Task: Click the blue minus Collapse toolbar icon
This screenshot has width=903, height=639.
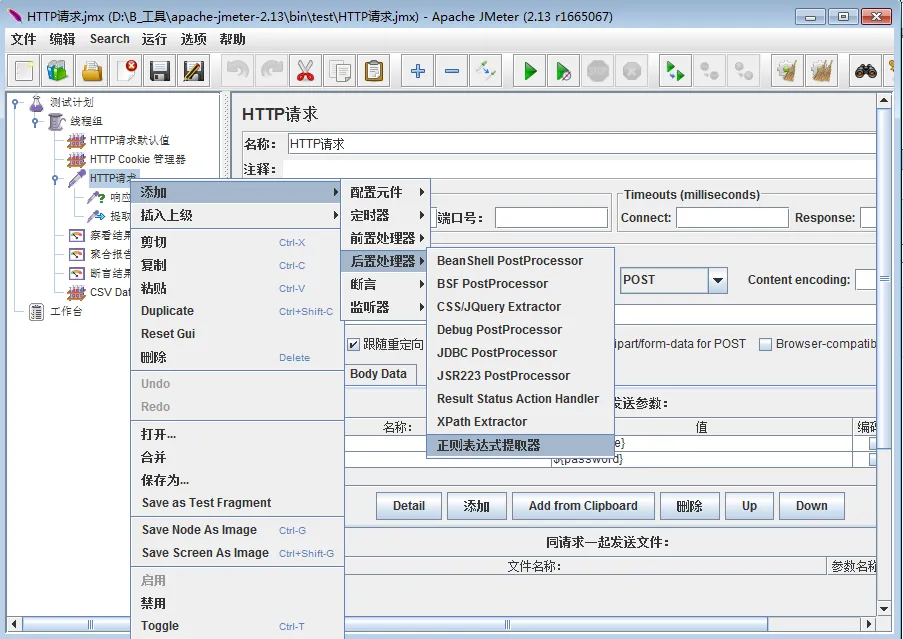Action: pos(452,71)
